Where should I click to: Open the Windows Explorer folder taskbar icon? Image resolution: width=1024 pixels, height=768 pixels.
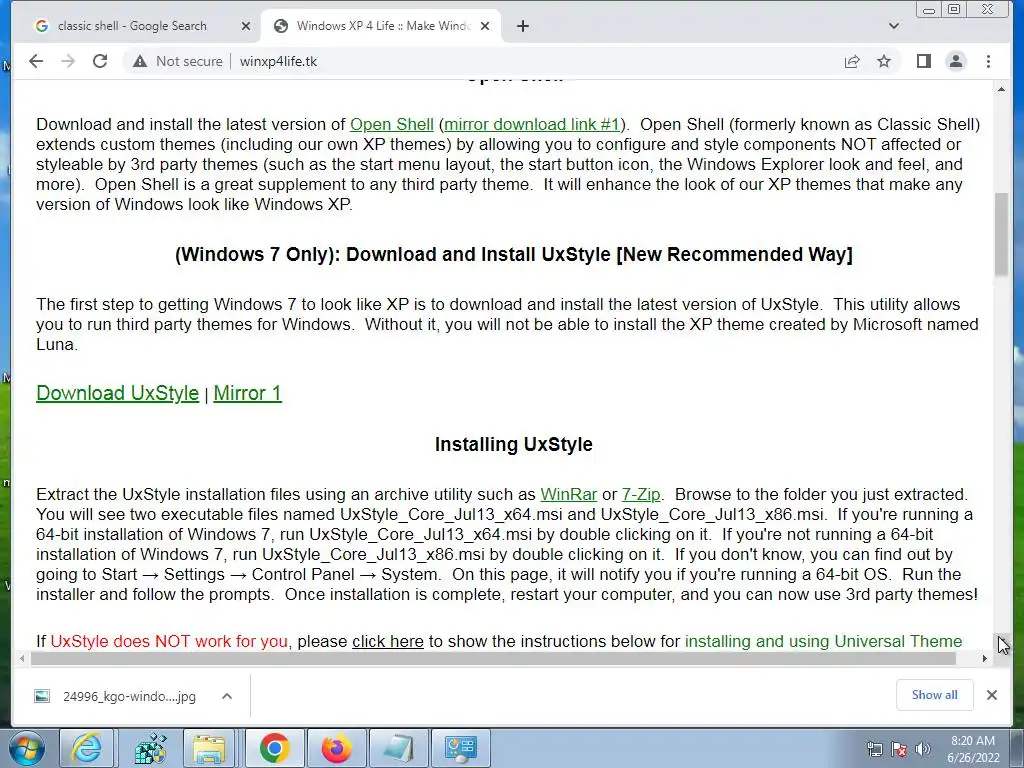coord(209,748)
